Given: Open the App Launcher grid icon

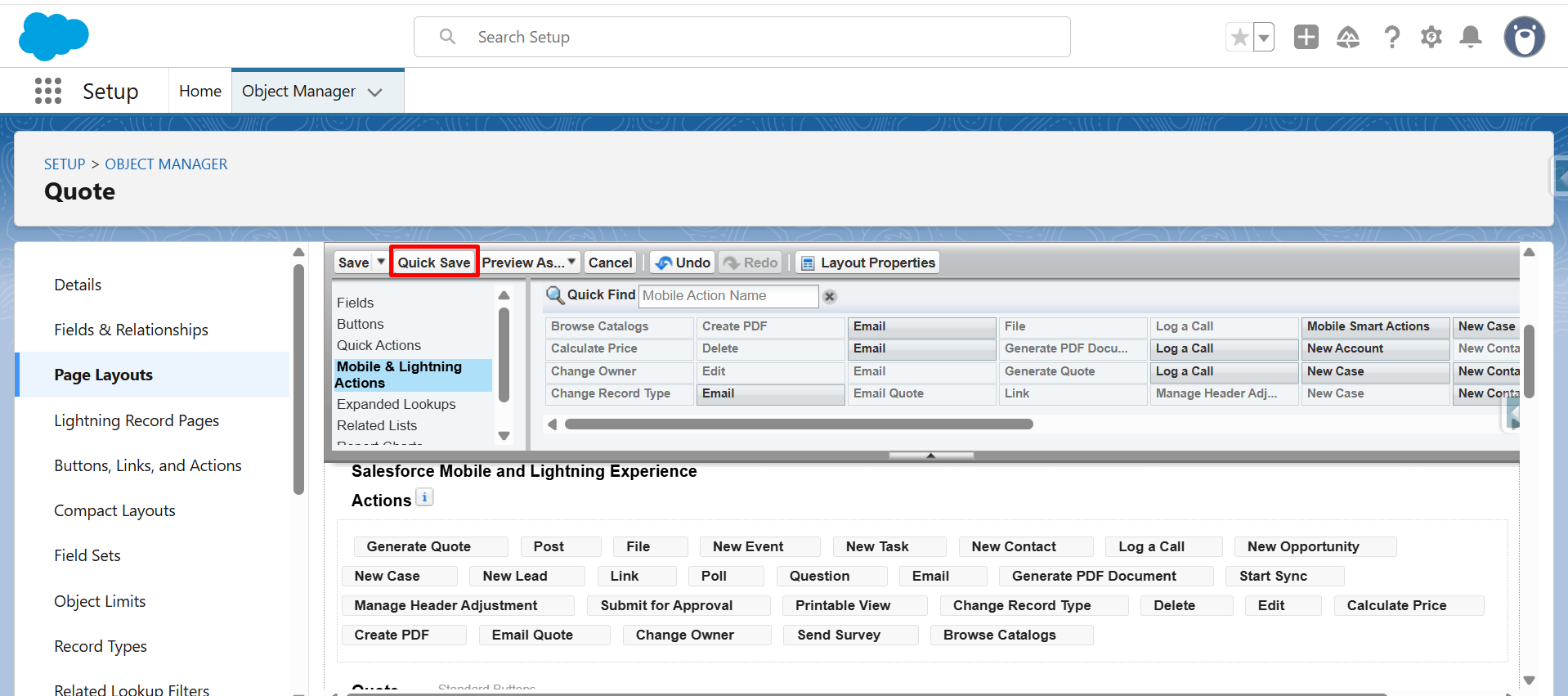Looking at the screenshot, I should pos(48,91).
